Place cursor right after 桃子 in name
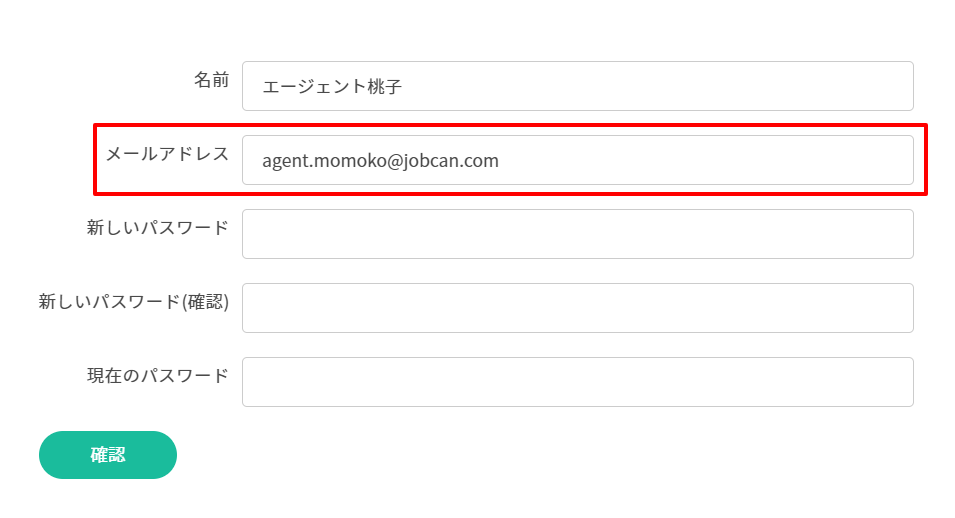The image size is (955, 518). [x=404, y=87]
